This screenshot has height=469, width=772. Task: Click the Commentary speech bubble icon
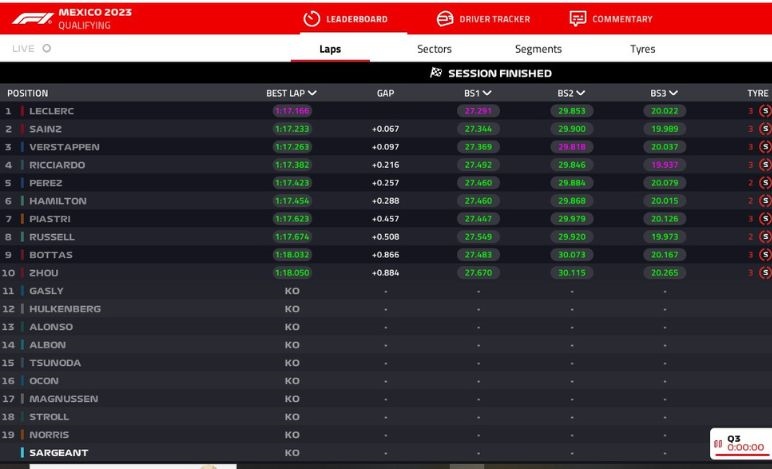point(578,18)
